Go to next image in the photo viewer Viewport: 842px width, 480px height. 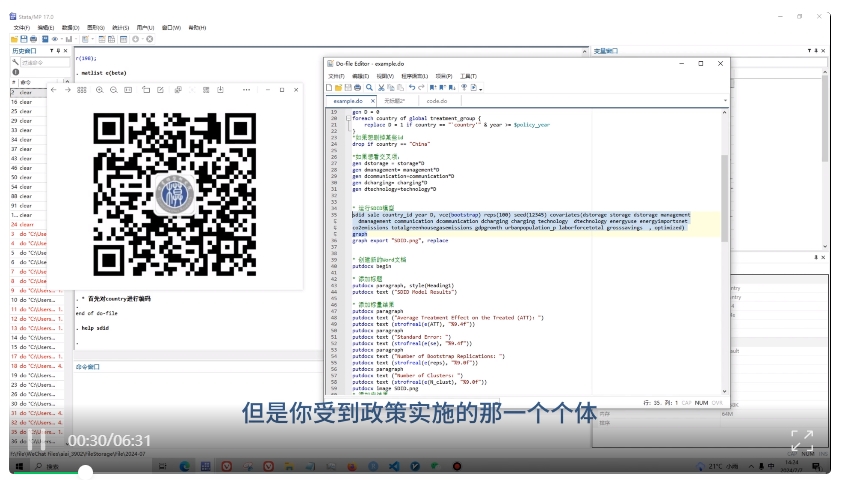(x=68, y=90)
